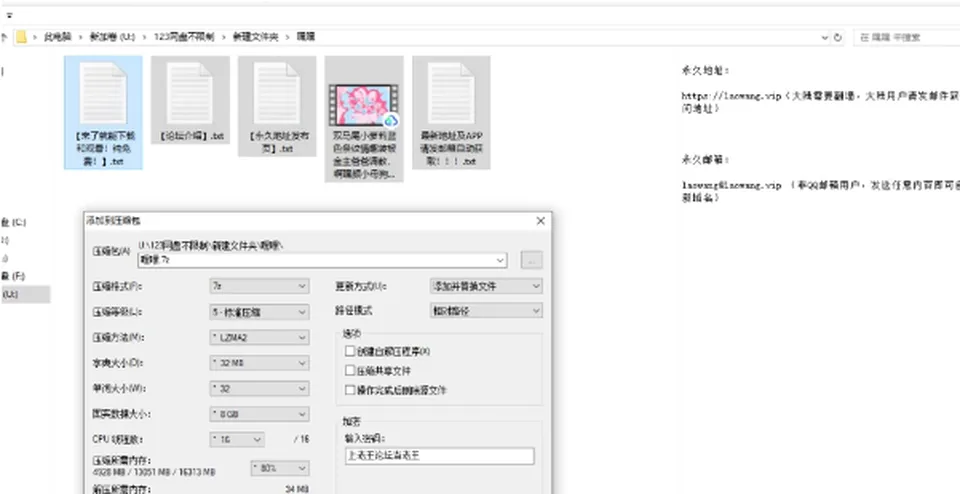Enable the 创建自释放程序 checkbox
Image resolution: width=960 pixels, height=494 pixels.
[350, 351]
